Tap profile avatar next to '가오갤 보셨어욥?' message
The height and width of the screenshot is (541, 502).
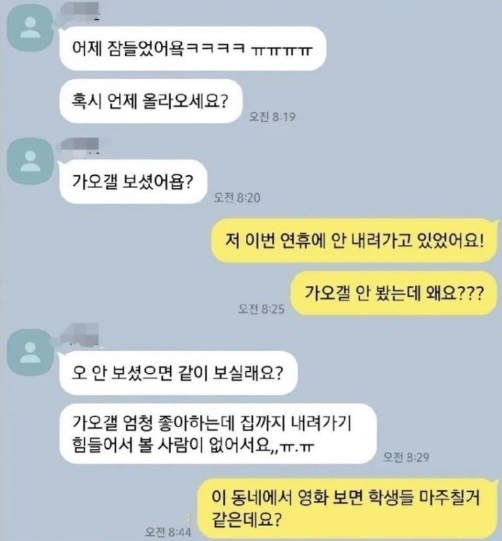(30, 161)
